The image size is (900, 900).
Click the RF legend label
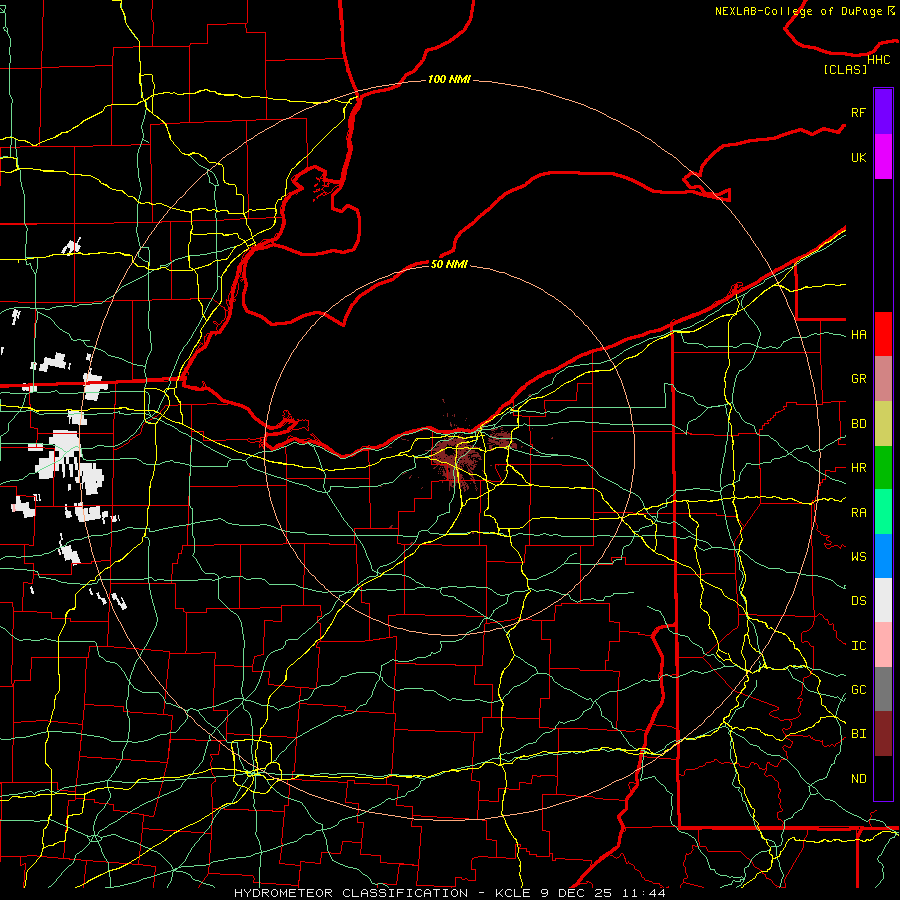tap(858, 112)
